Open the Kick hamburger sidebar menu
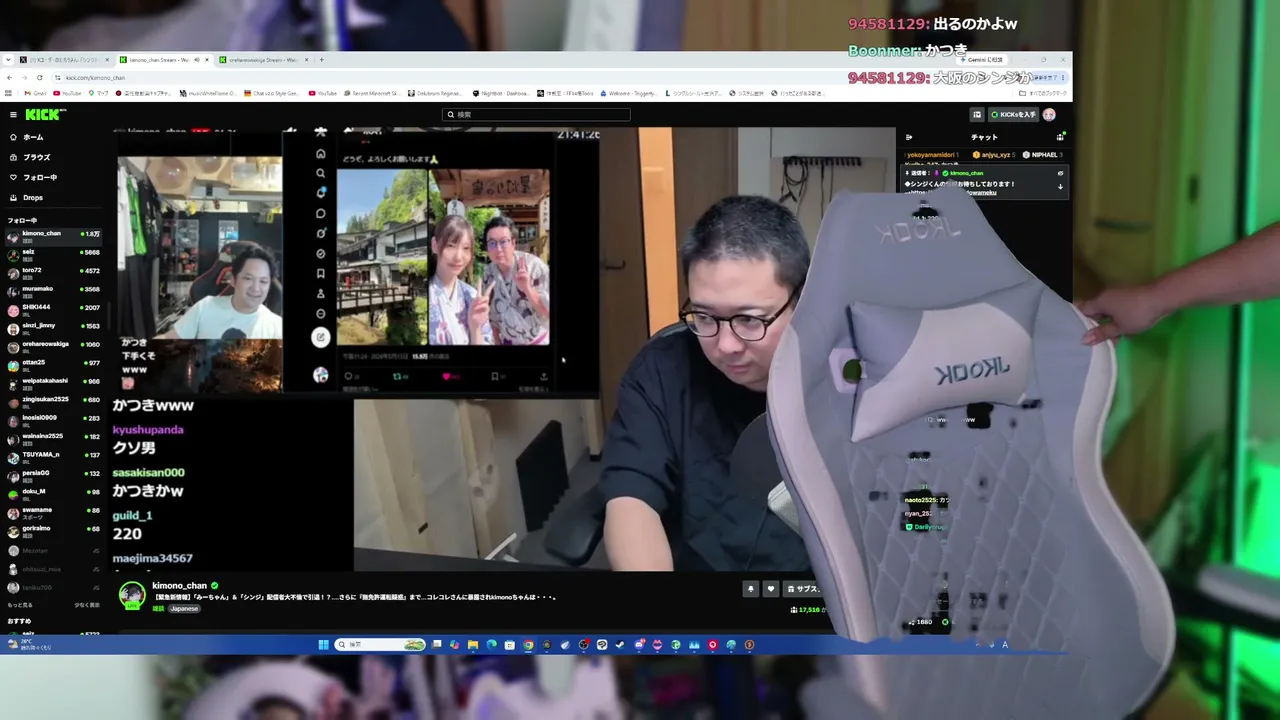Screen dimensions: 1280x720 (x=13, y=115)
